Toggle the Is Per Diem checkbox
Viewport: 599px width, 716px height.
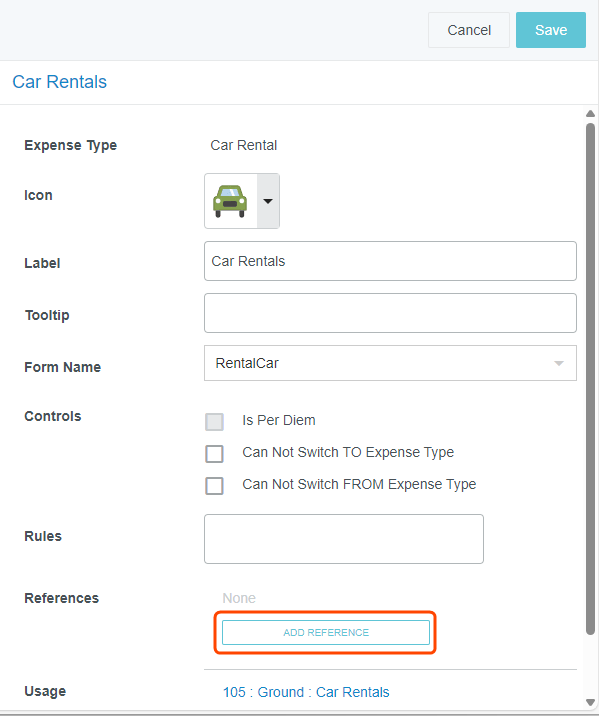point(214,422)
